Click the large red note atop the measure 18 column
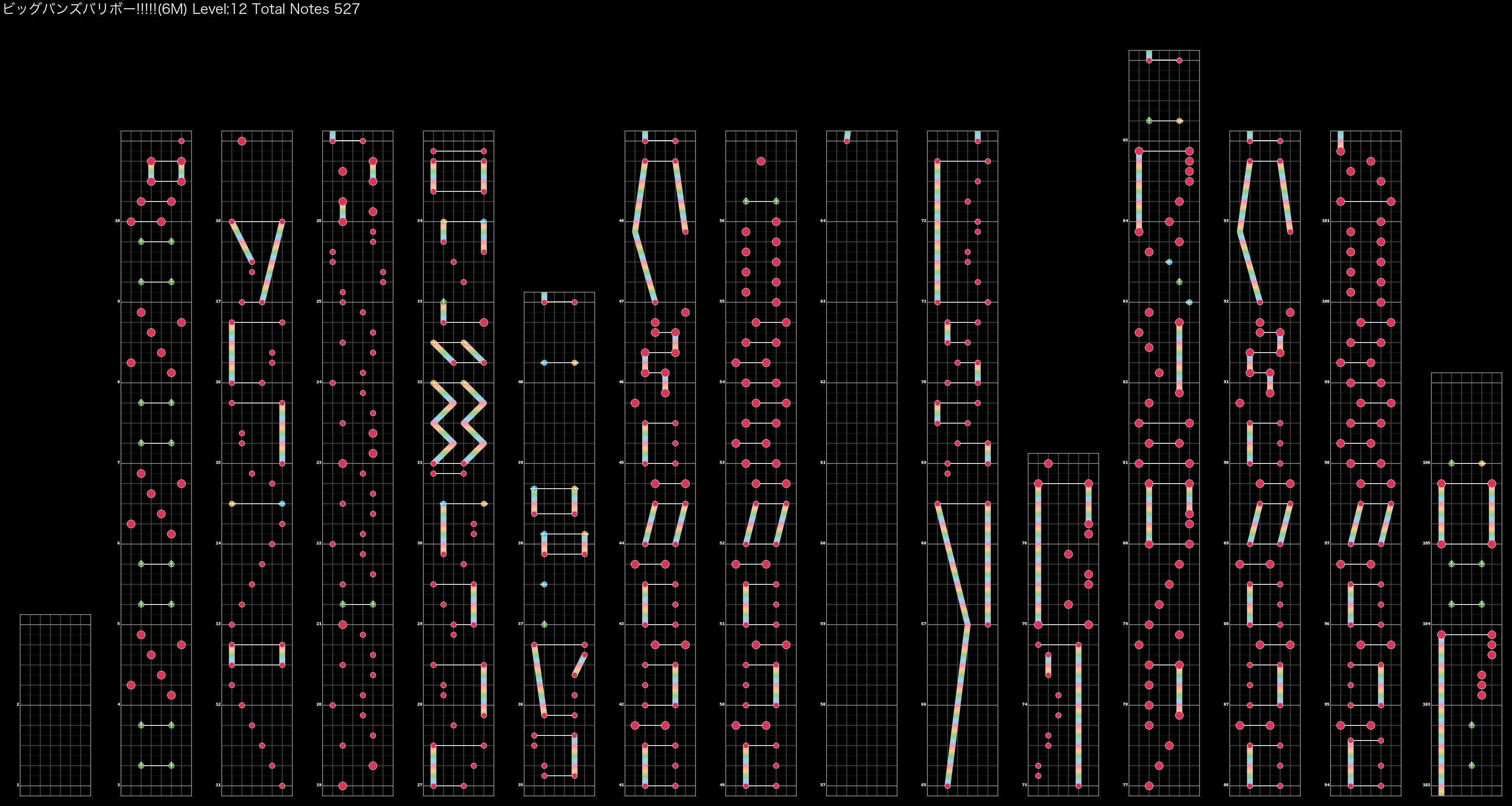Image resolution: width=1512 pixels, height=806 pixels. [242, 141]
